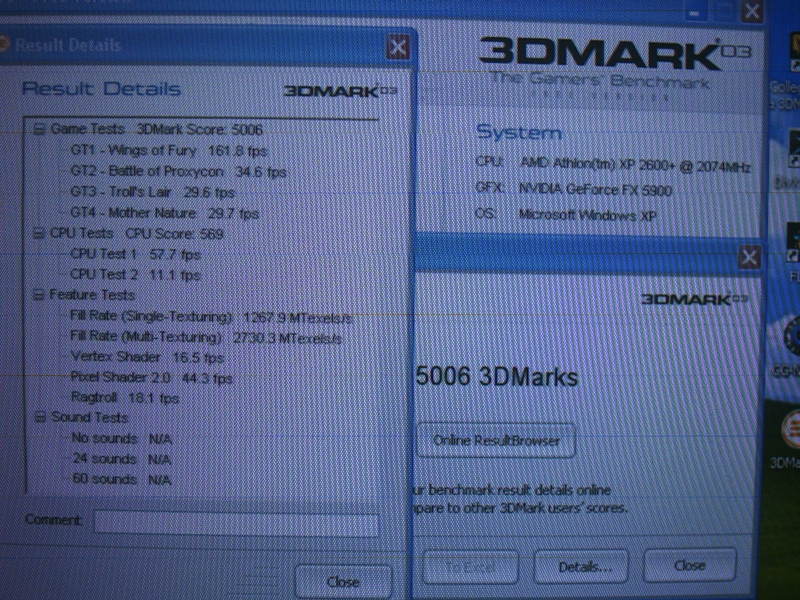Click the To Excel button

[x=470, y=567]
